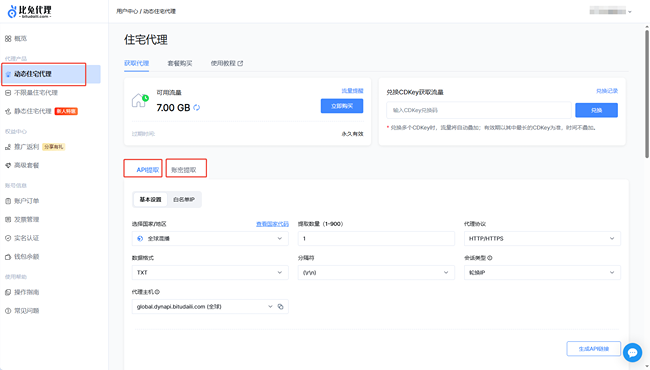Switch to the 账密提取 tab
The width and height of the screenshot is (650, 370).
184,170
